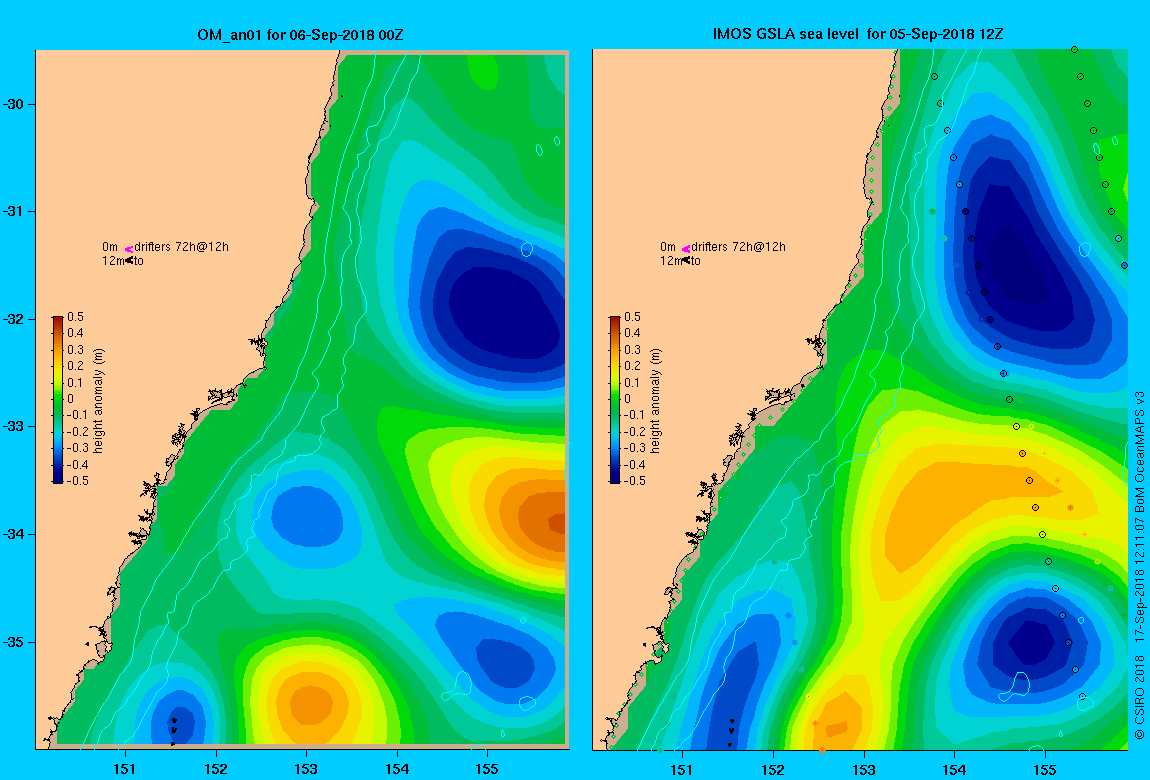
Task: Click the magenta 0m drifter arrow in right legend
Action: [686, 249]
